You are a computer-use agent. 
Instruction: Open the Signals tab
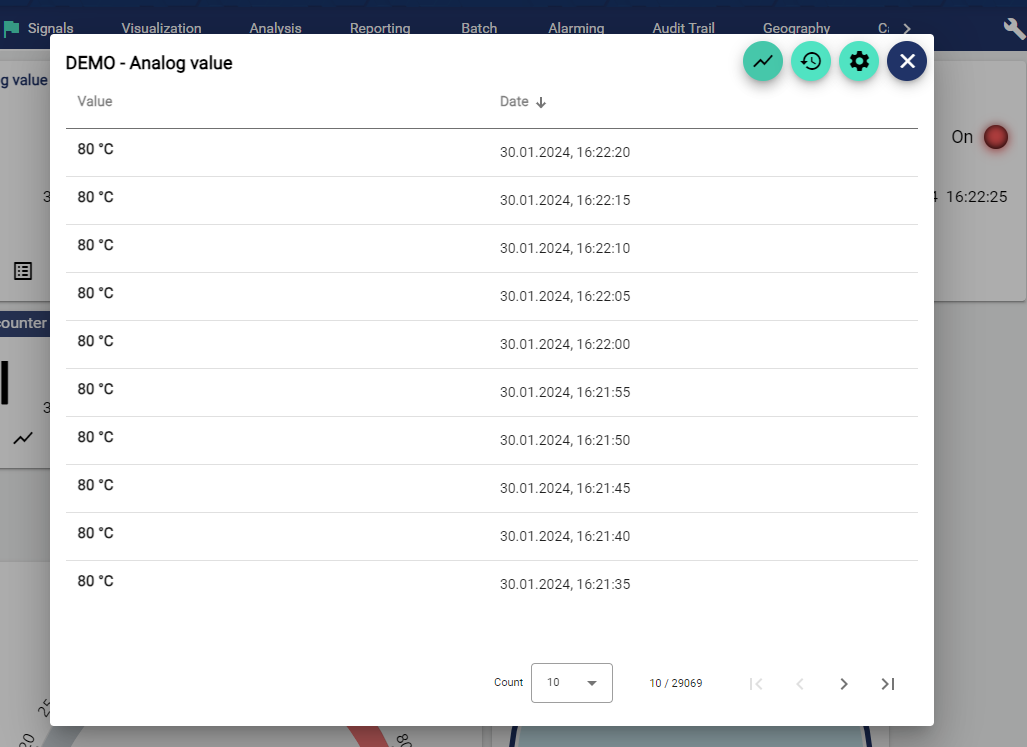[x=50, y=28]
